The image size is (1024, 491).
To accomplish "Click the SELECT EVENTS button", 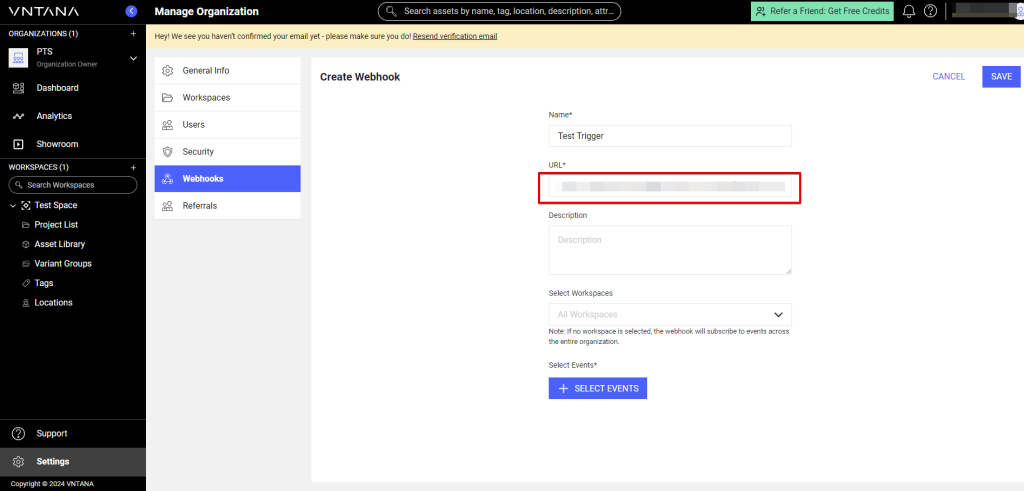I will 597,388.
